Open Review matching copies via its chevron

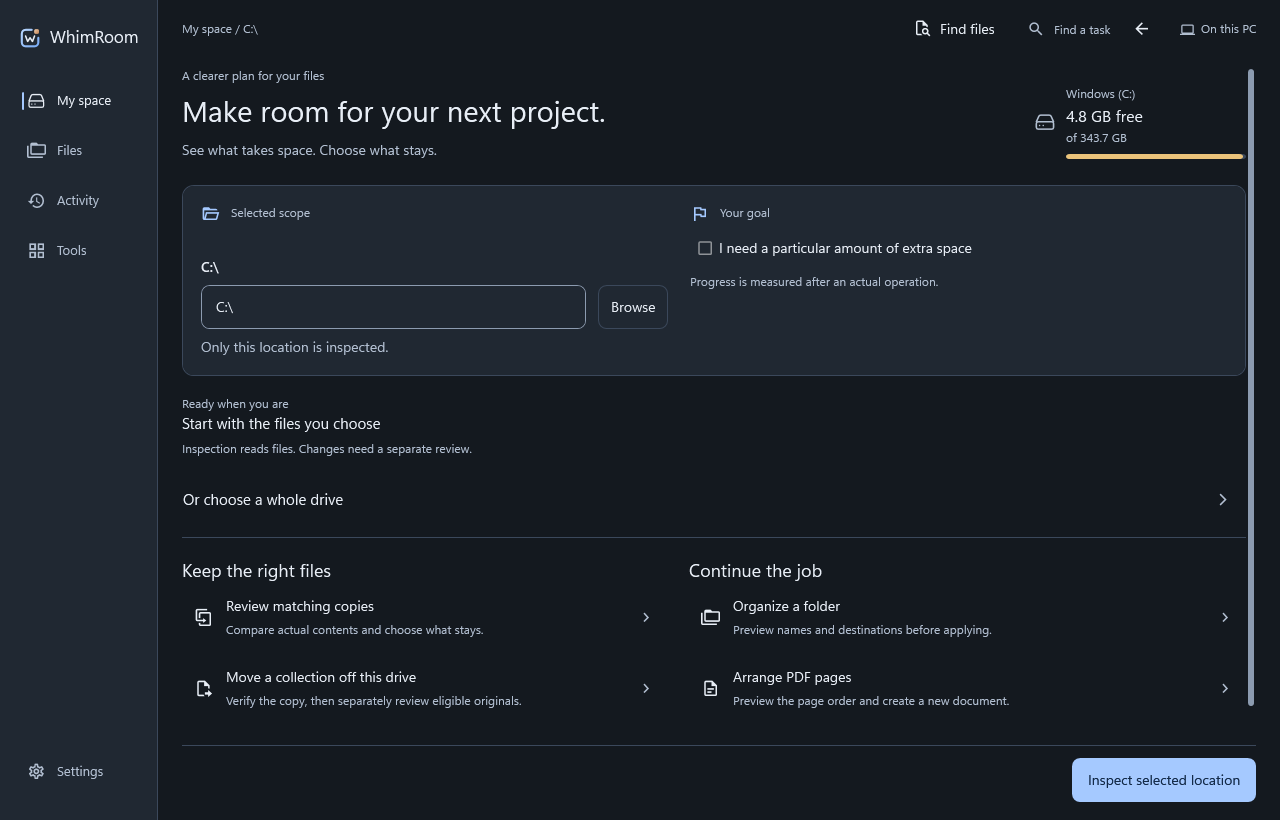pos(646,617)
